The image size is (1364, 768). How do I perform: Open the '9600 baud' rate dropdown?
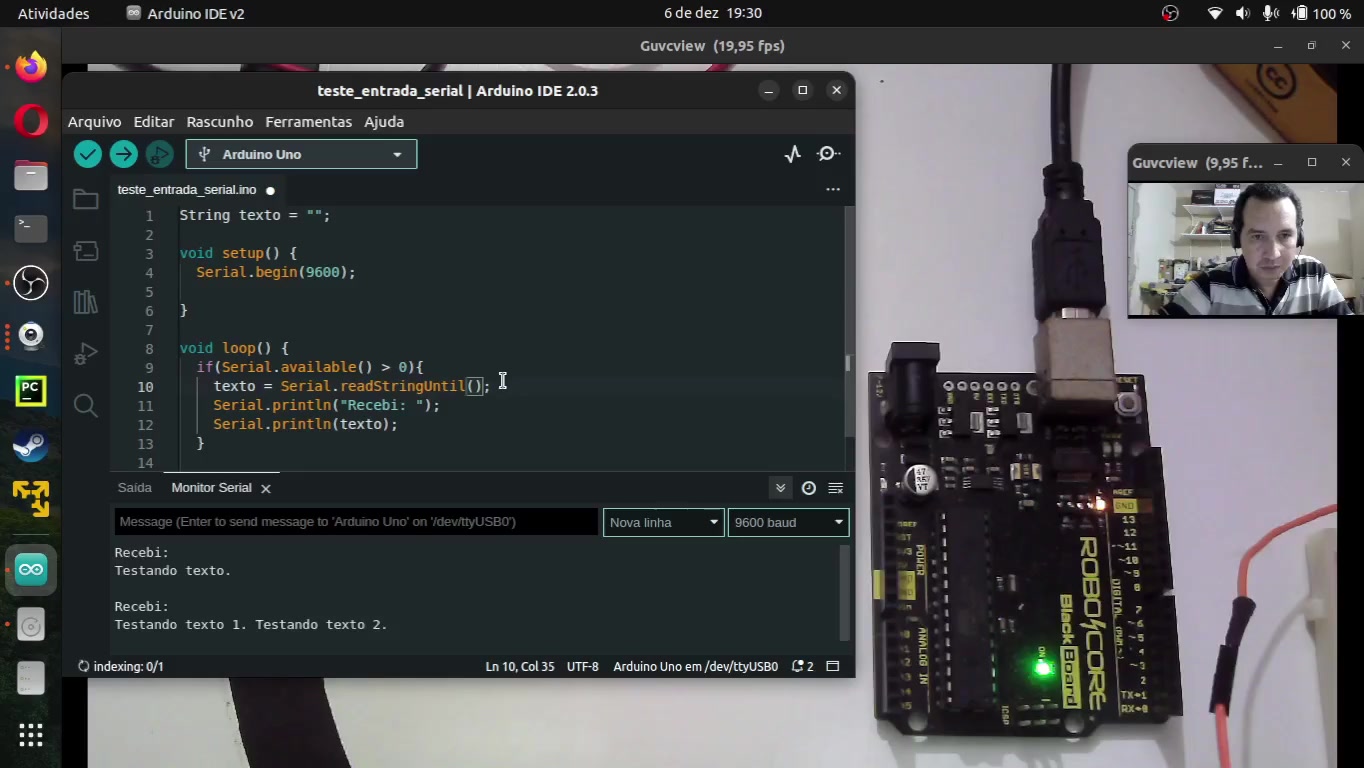pos(788,522)
